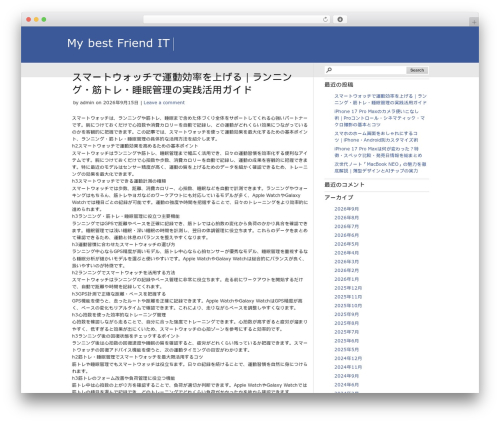Maximize the window with the green button
Image resolution: width=500 pixels, height=423 pixels.
(44, 19)
